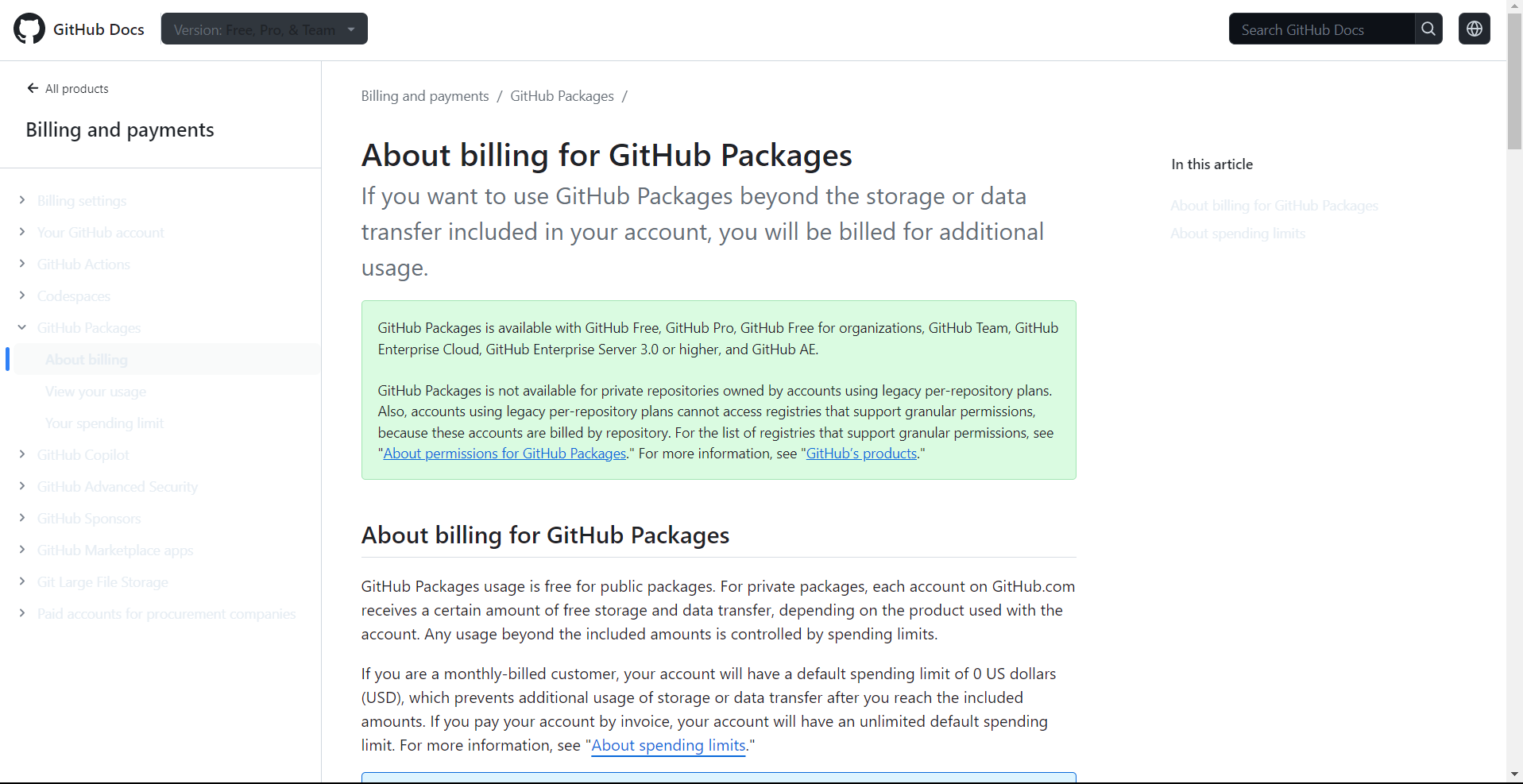Open Billing and payments breadcrumb
This screenshot has width=1523, height=784.
pos(424,95)
